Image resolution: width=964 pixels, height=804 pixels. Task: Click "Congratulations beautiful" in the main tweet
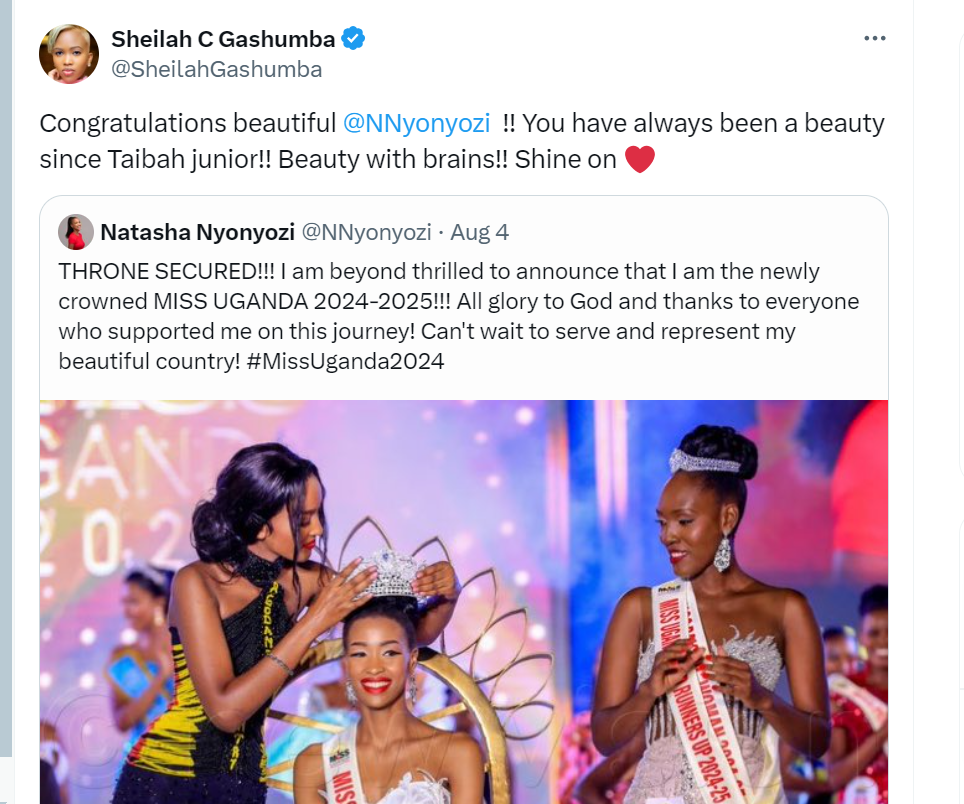(187, 123)
